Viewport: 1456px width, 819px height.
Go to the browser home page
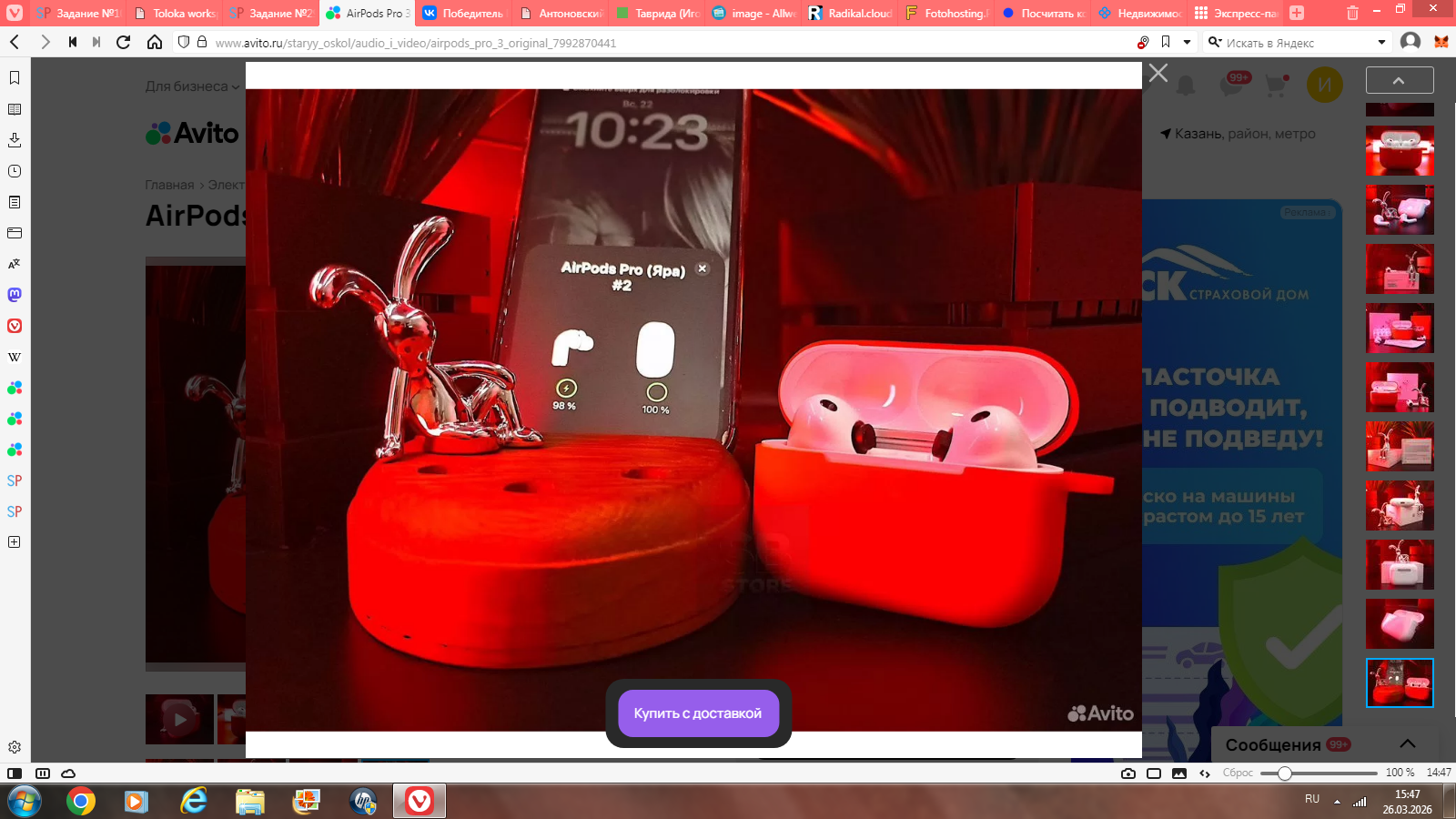point(155,42)
